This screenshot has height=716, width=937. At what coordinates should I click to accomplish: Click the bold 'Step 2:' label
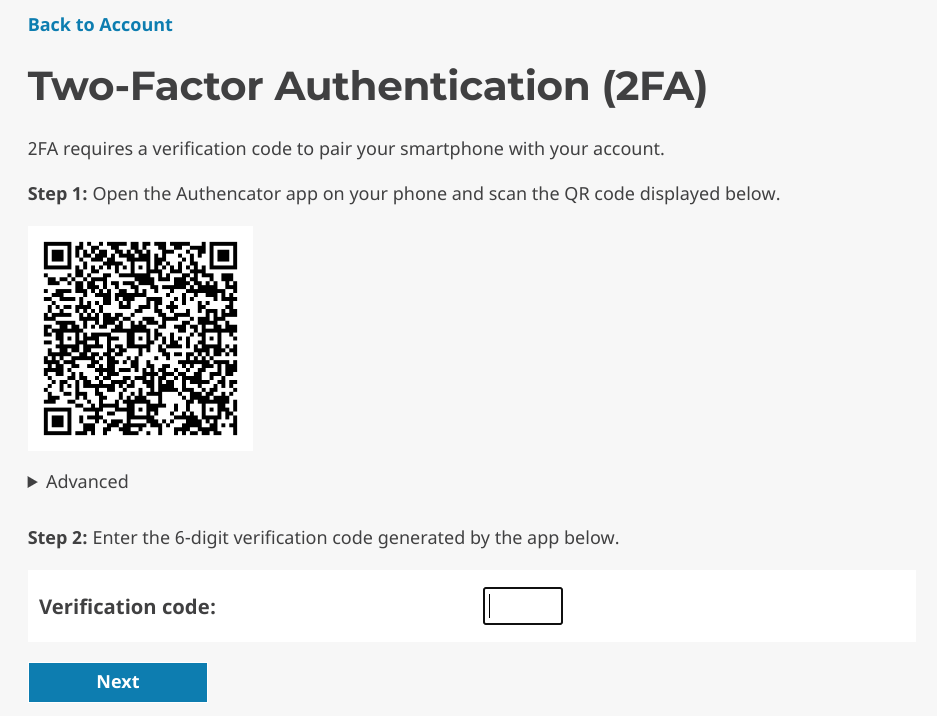pyautogui.click(x=57, y=538)
